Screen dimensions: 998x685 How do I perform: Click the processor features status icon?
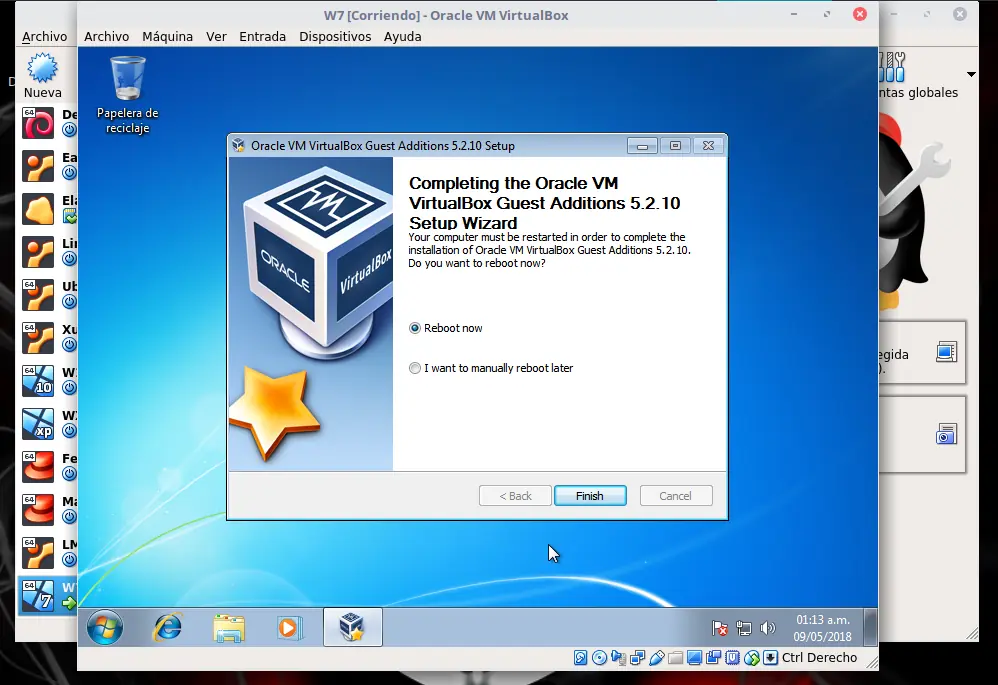(x=733, y=658)
